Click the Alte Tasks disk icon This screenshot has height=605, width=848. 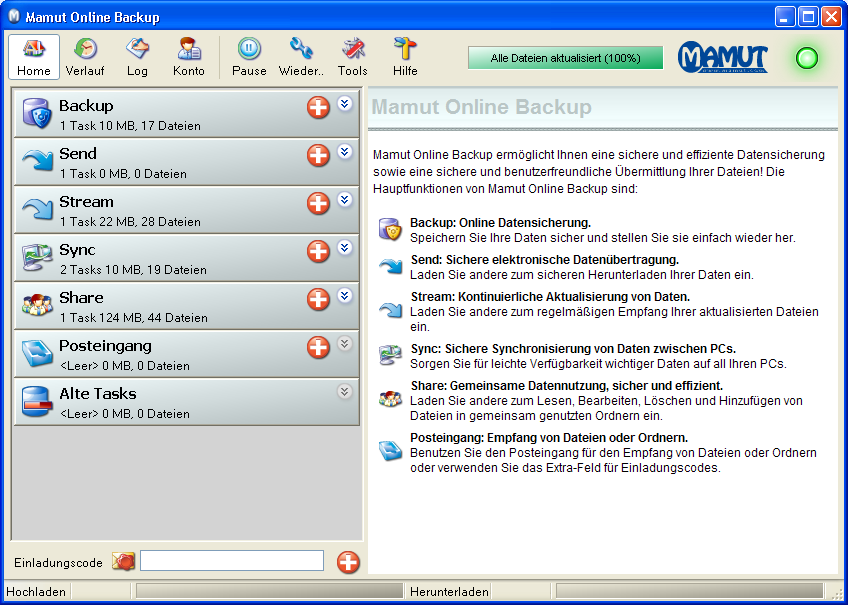click(x=37, y=401)
